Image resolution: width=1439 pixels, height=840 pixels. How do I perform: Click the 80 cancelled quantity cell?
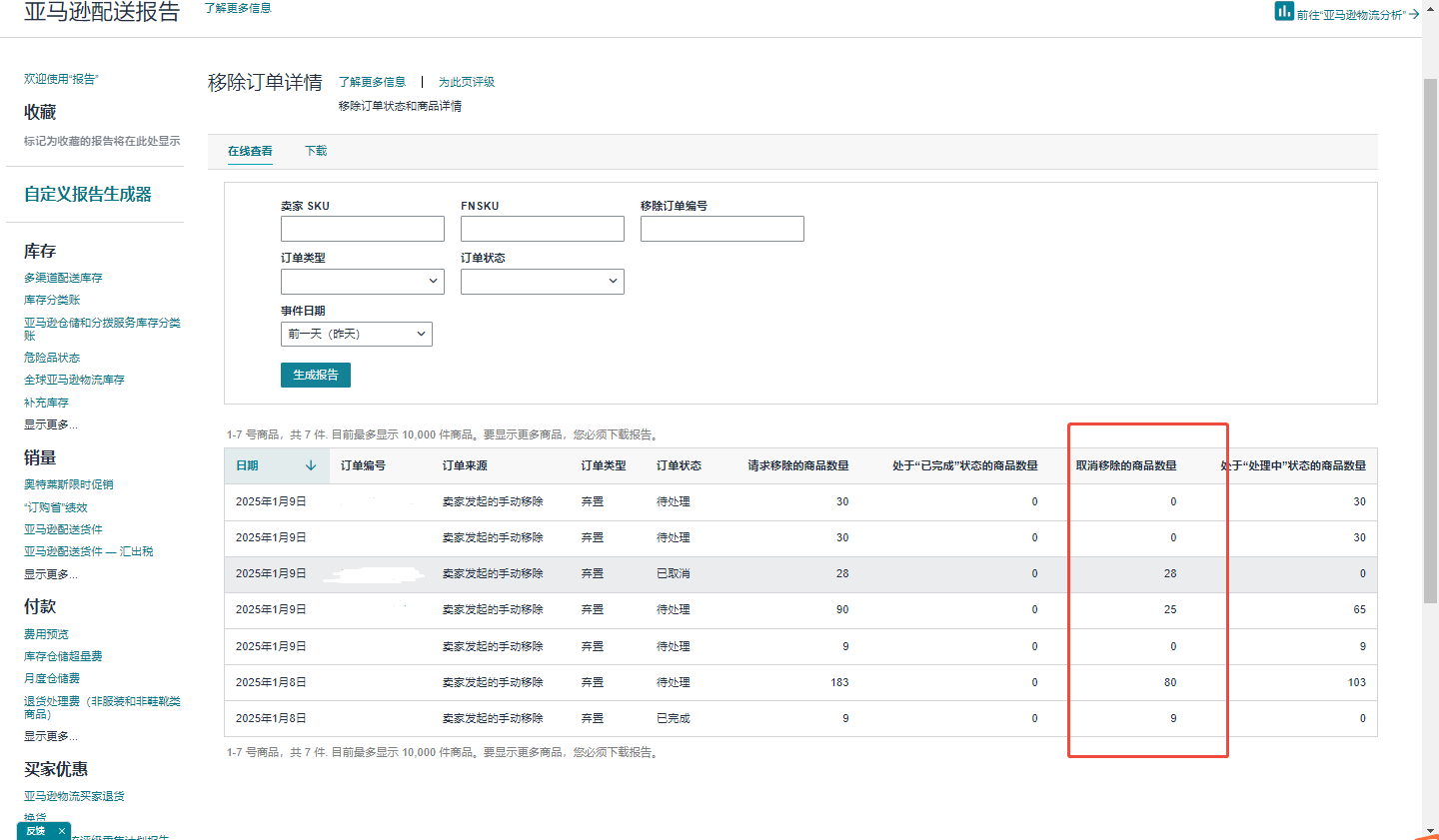(x=1170, y=682)
